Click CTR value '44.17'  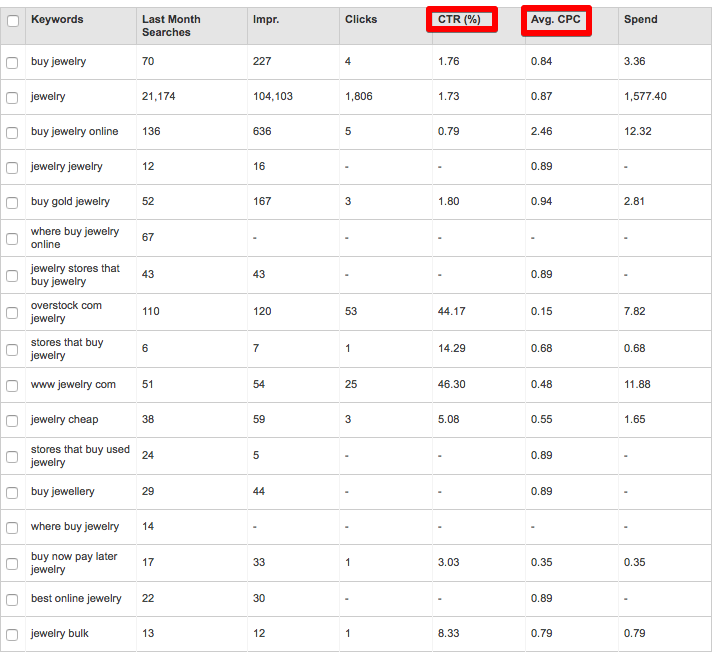(x=451, y=311)
